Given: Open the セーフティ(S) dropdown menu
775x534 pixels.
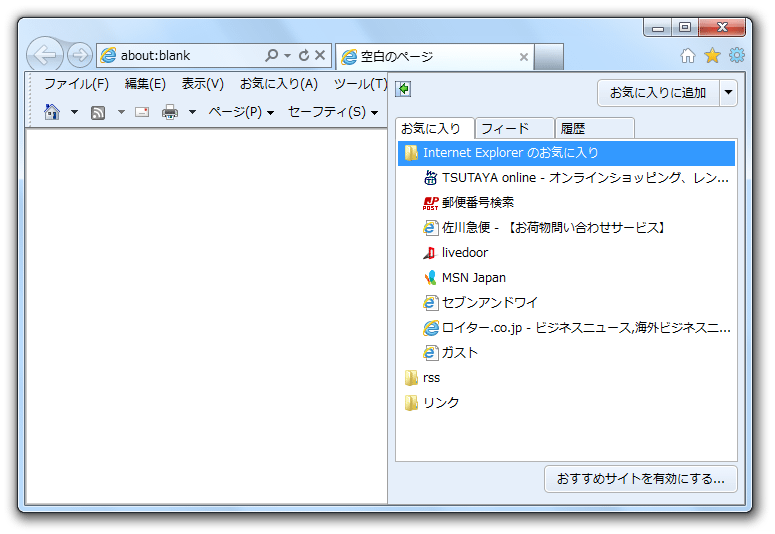Looking at the screenshot, I should coord(333,112).
